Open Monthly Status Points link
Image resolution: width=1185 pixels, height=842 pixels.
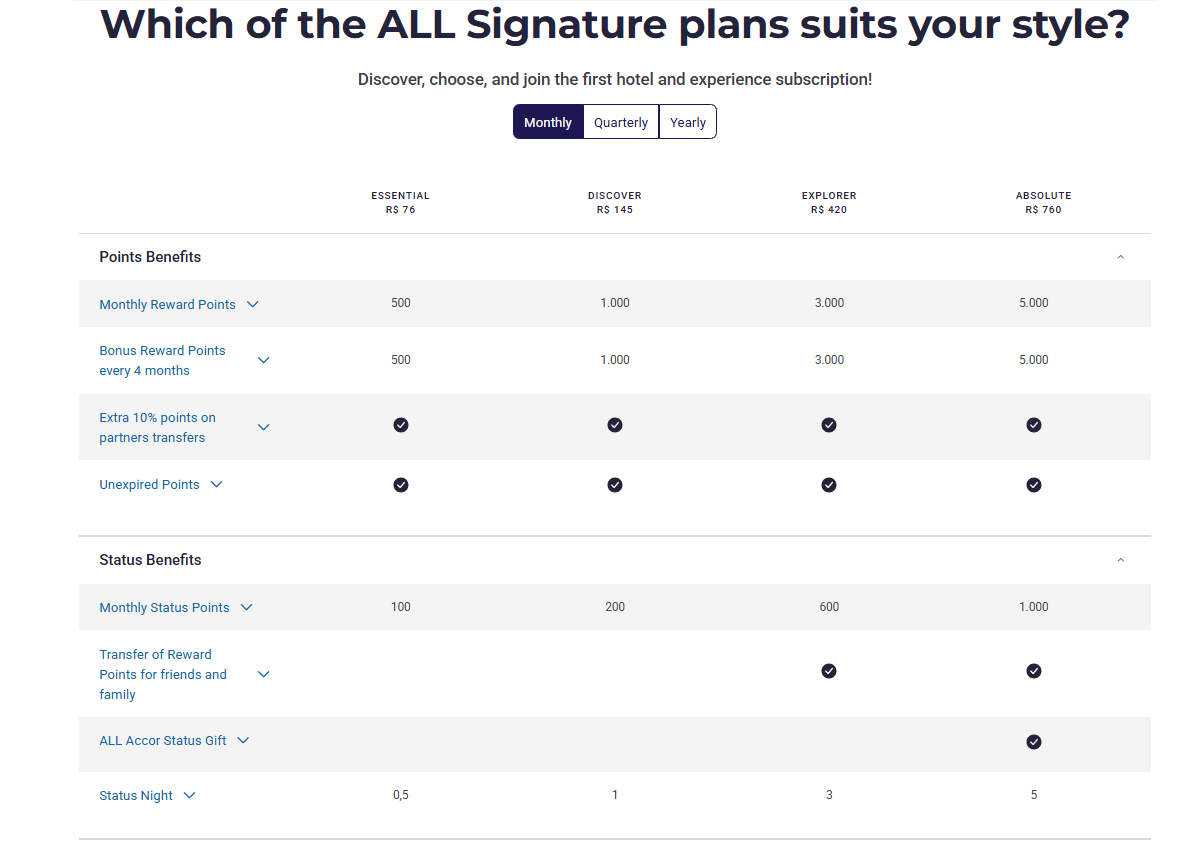pos(164,607)
